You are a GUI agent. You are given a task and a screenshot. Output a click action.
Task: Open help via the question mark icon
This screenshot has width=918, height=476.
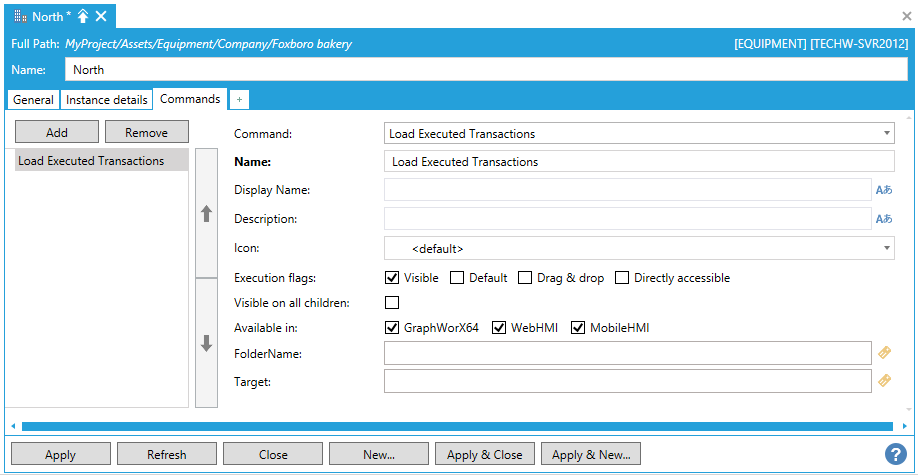pos(895,454)
